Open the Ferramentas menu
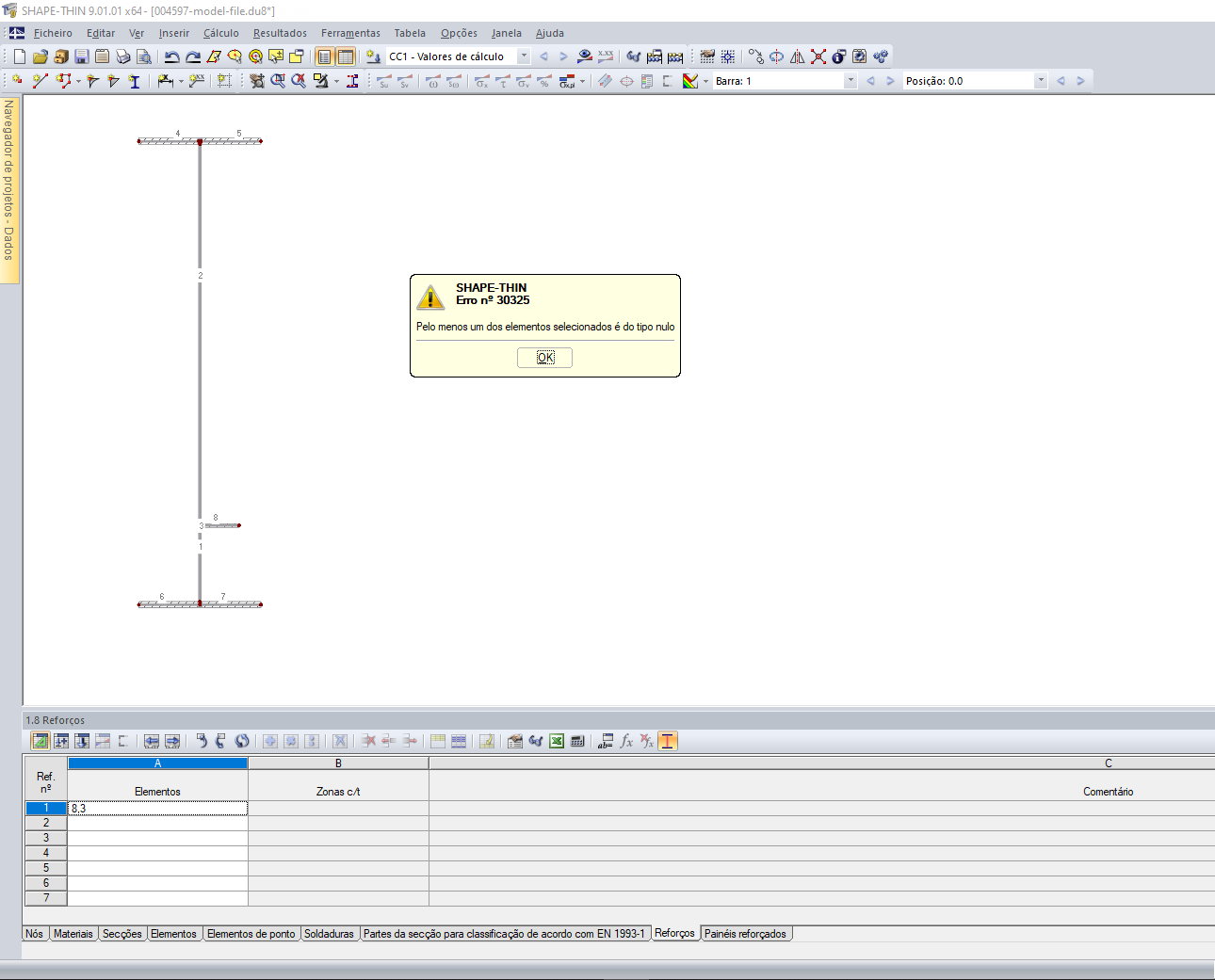This screenshot has height=980, width=1215. [x=350, y=33]
